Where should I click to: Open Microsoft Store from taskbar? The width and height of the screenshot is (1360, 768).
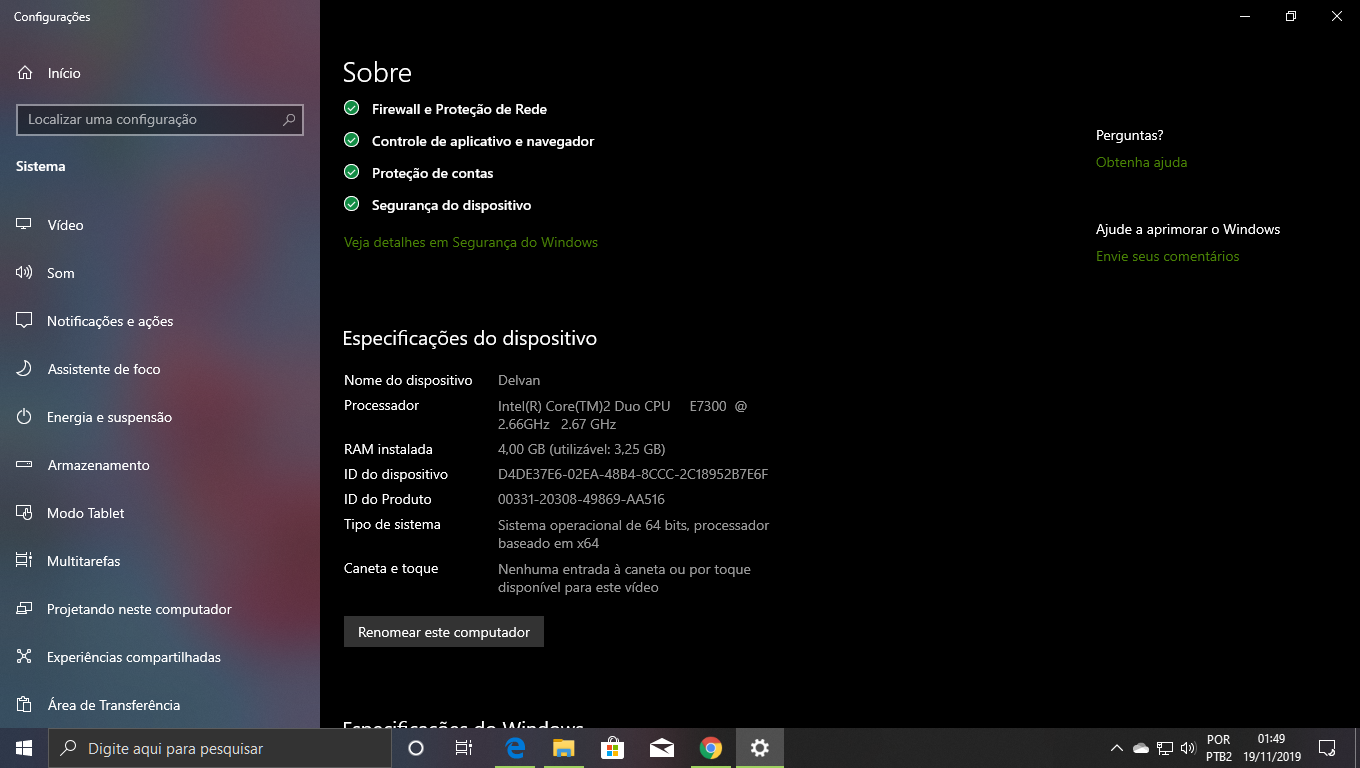tap(612, 748)
